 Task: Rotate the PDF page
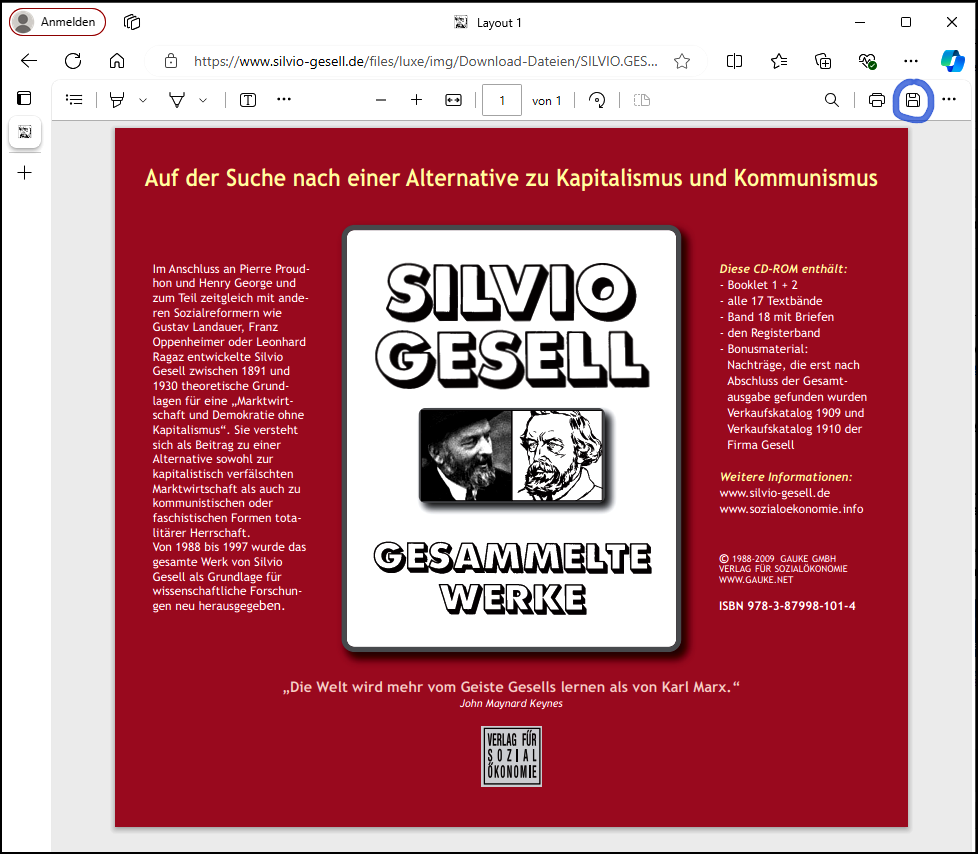pos(597,100)
